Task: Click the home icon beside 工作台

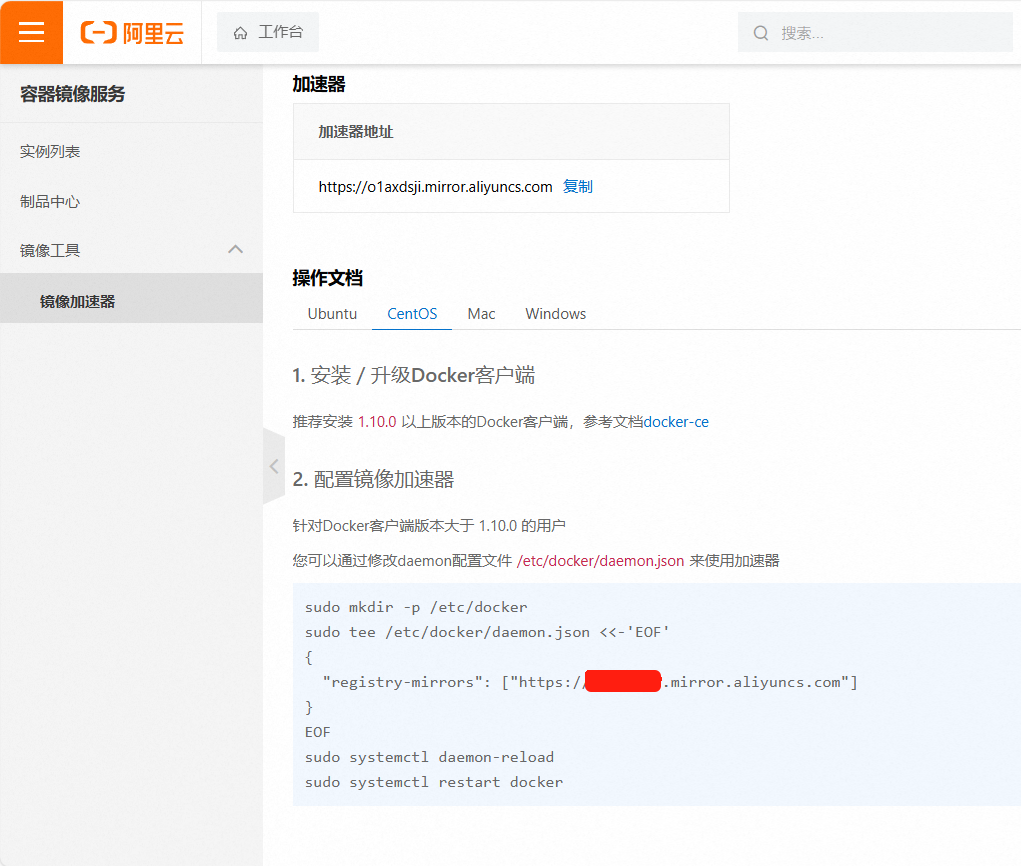Action: [240, 33]
